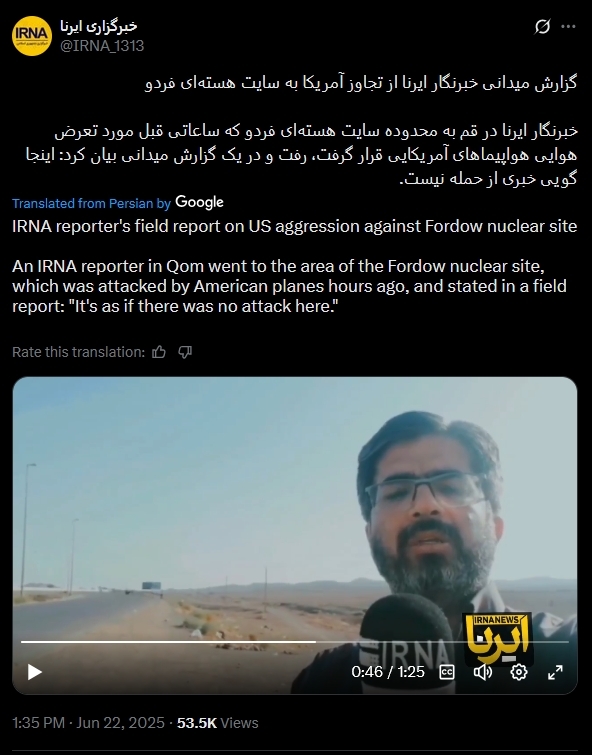Click the Translated from Persian by link
This screenshot has height=755, width=592.
pos(92,204)
